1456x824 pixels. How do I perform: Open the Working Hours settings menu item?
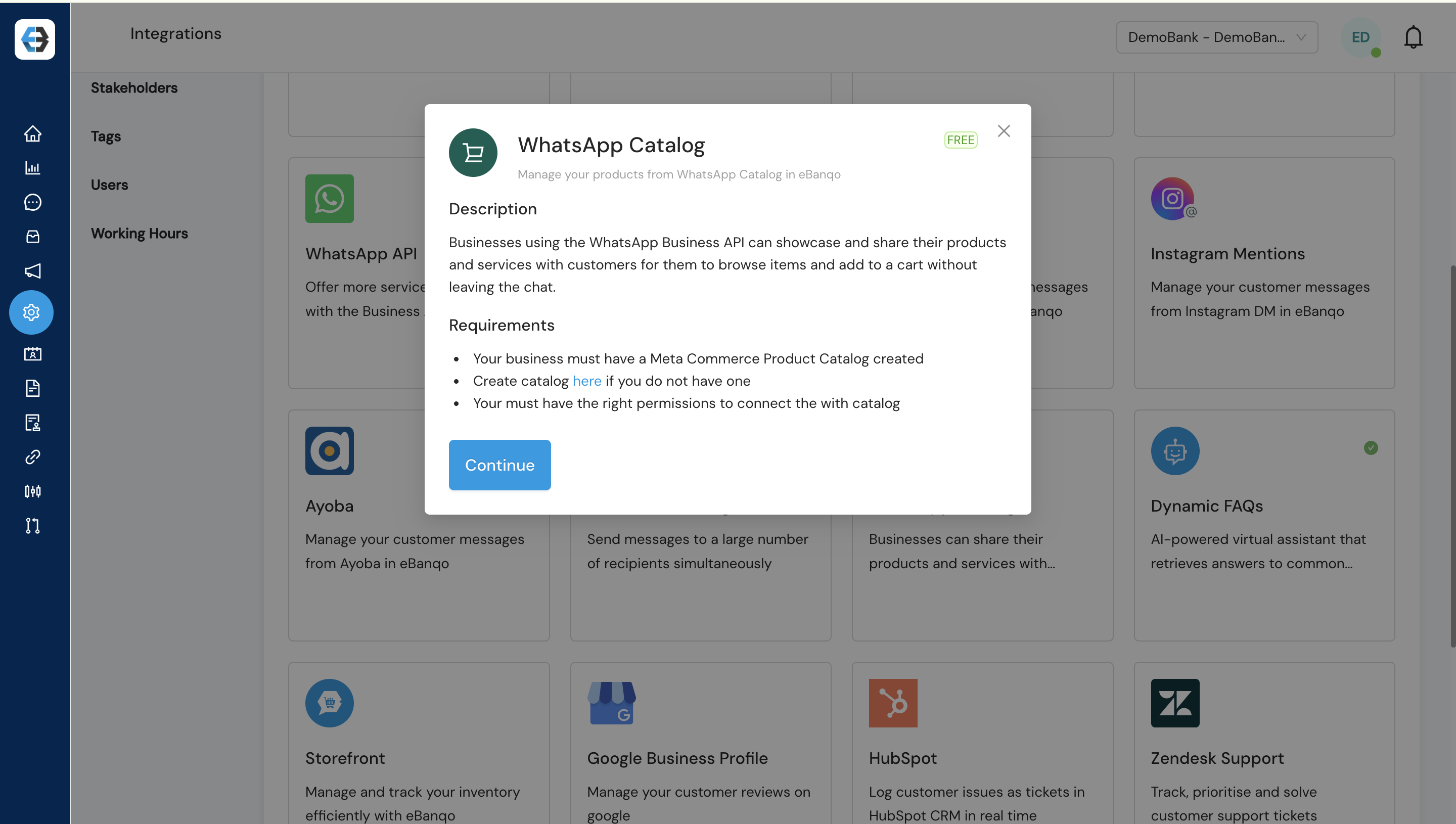139,234
